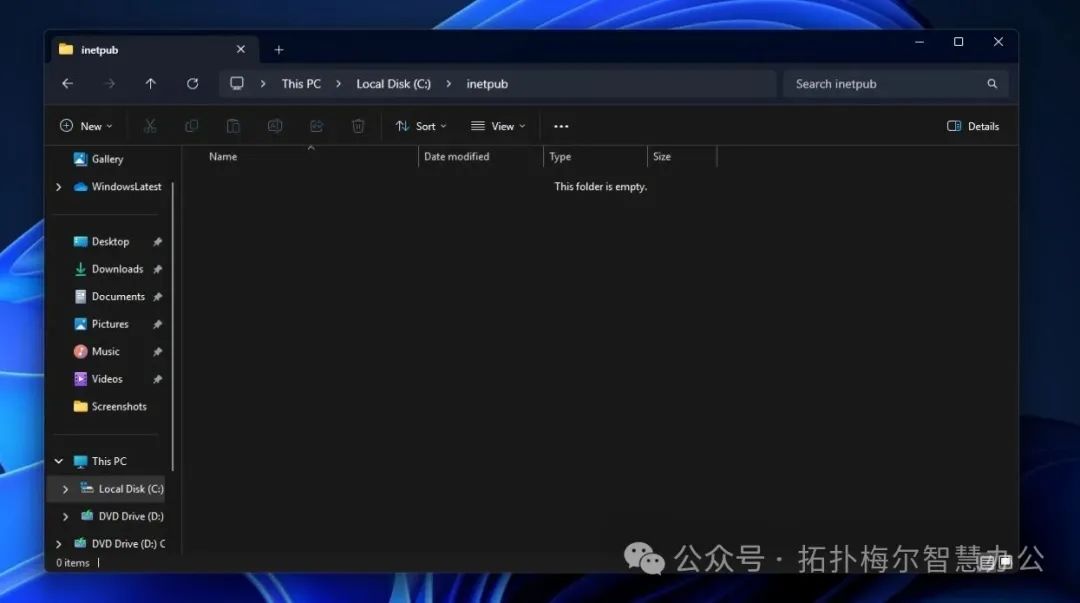Image resolution: width=1080 pixels, height=603 pixels.
Task: Refresh the current folder view
Action: pyautogui.click(x=192, y=84)
